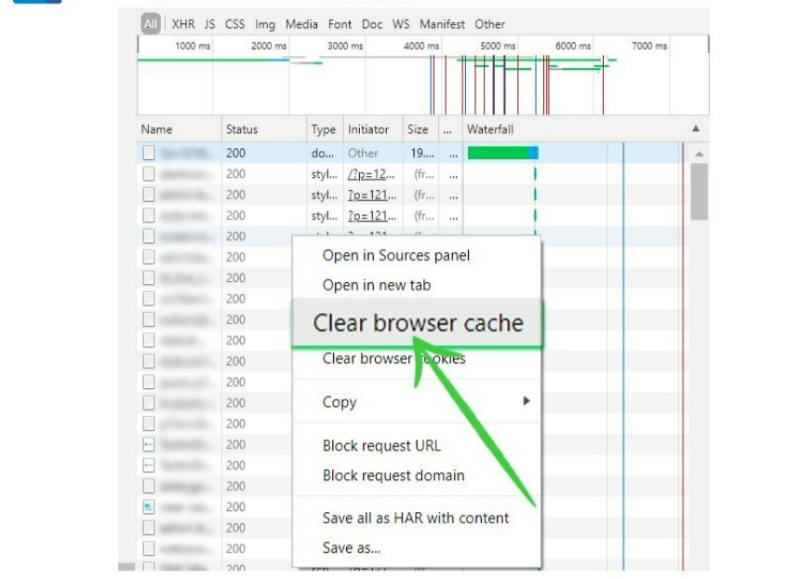
Task: Filter requests by JS
Action: (x=210, y=24)
